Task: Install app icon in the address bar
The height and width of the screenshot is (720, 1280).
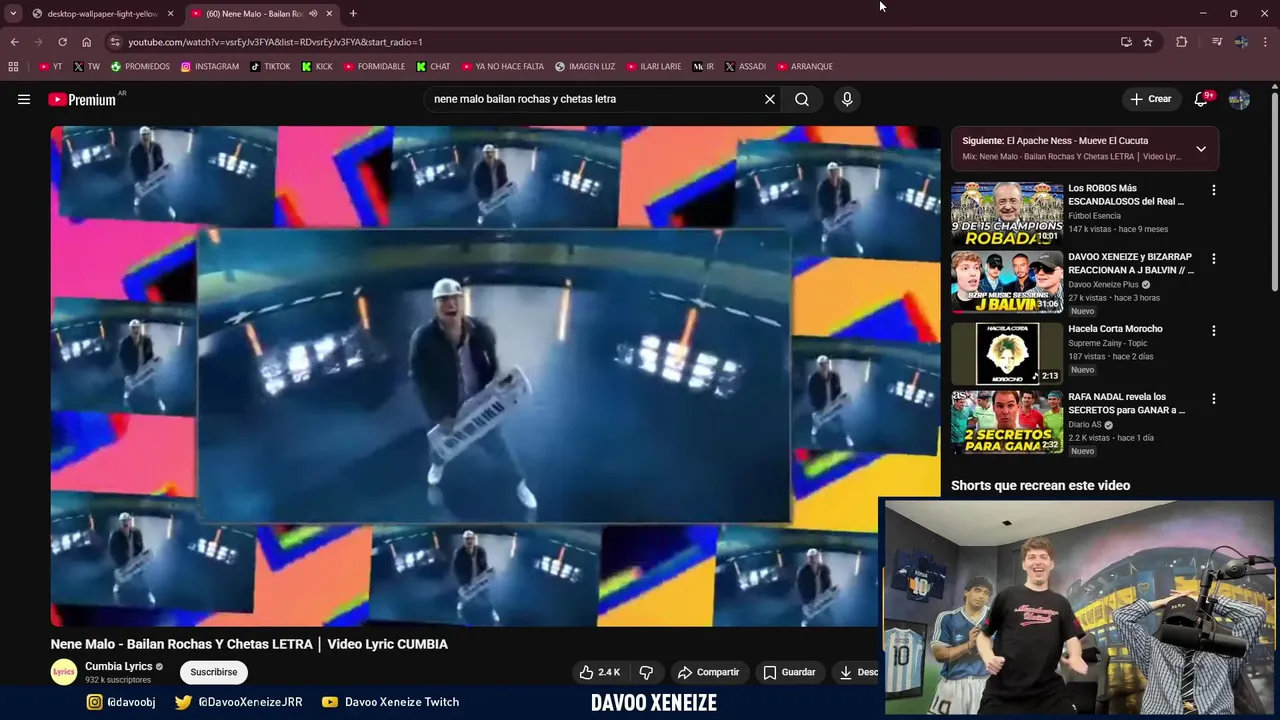Action: tap(1127, 42)
